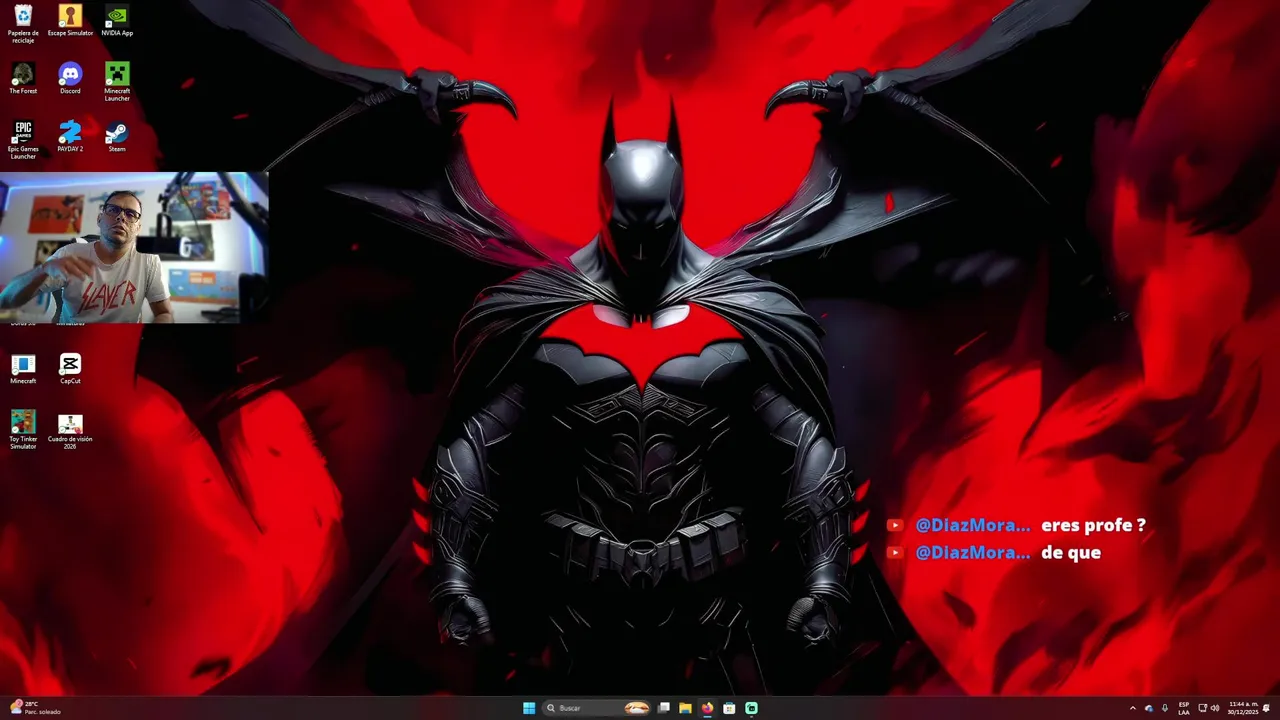The height and width of the screenshot is (720, 1280).
Task: Select the Minecraft icon below the webcam
Action: click(23, 369)
